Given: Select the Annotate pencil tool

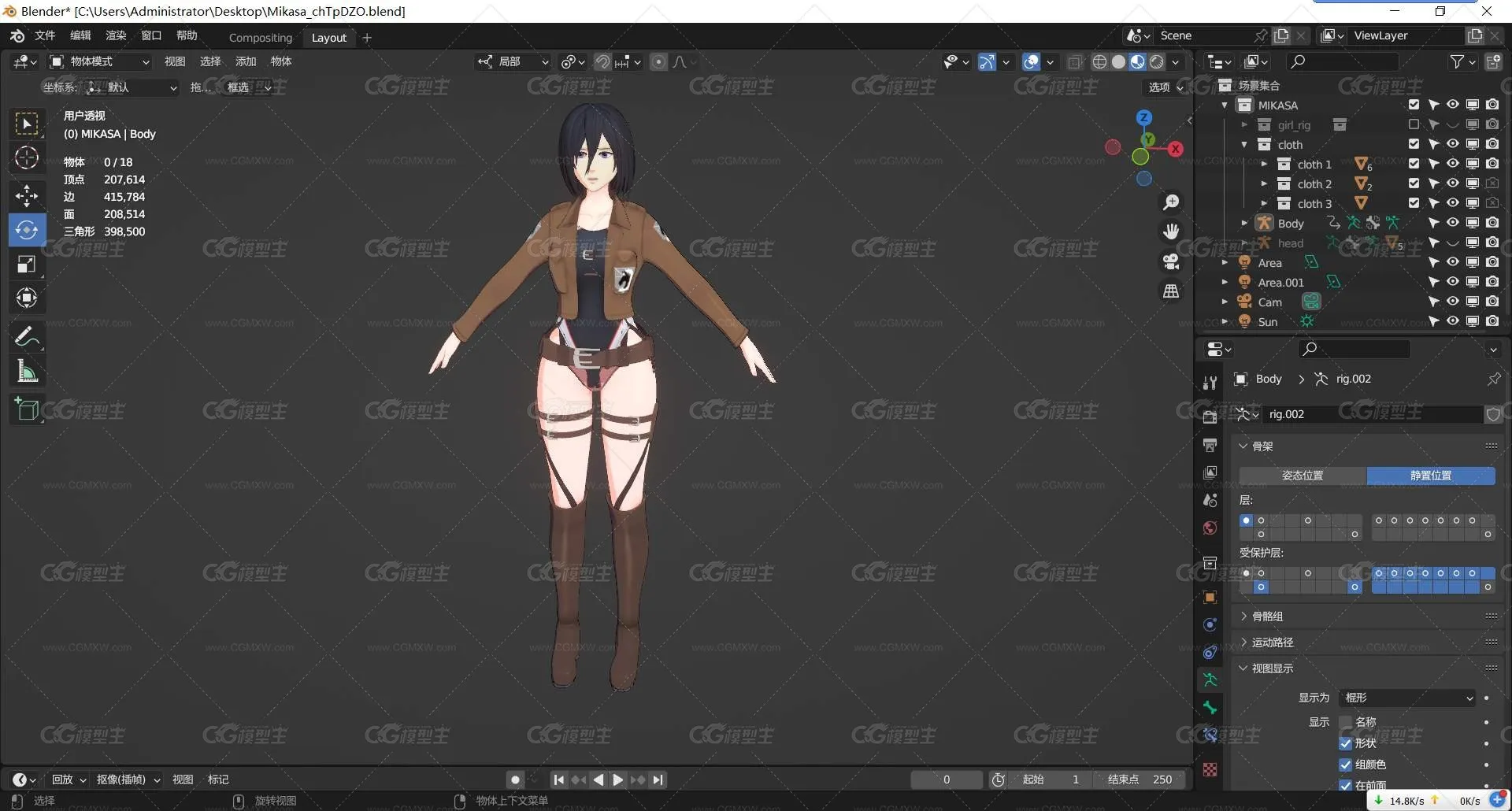Looking at the screenshot, I should [27, 337].
